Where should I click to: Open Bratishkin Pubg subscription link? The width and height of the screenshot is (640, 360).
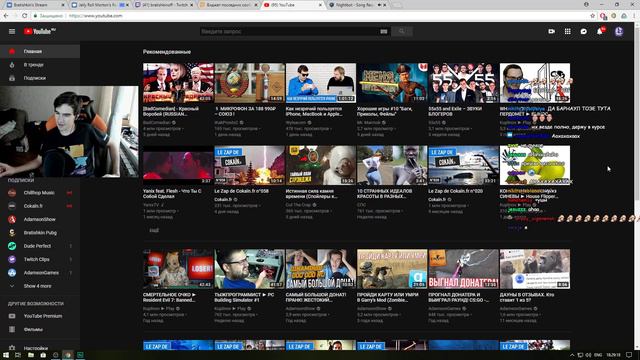[x=40, y=233]
